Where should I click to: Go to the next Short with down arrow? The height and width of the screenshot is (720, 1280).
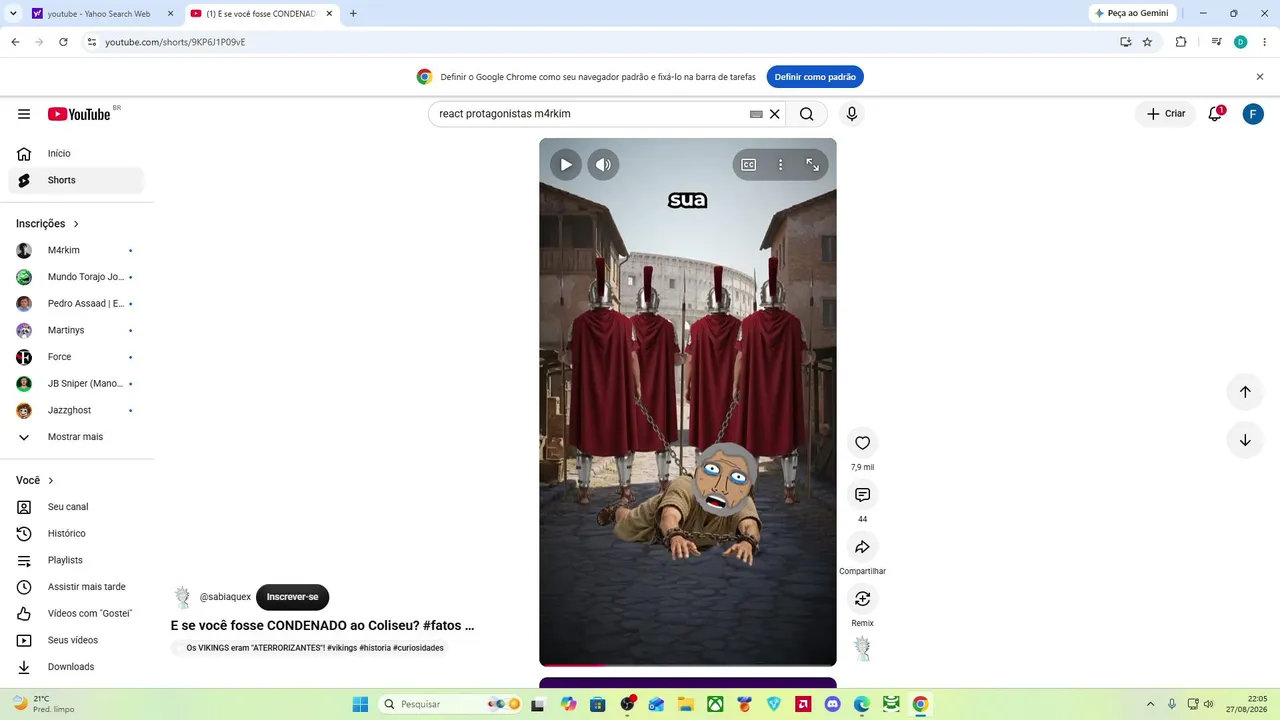pos(1245,440)
